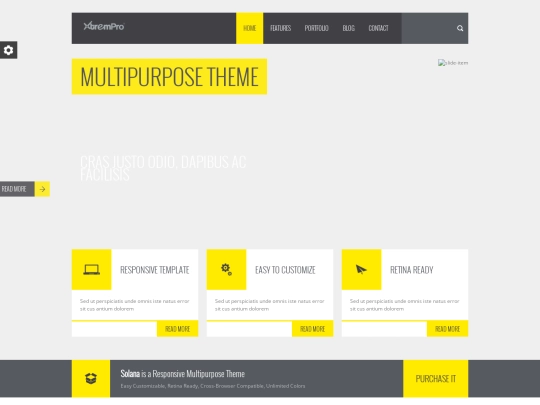The image size is (540, 405).
Task: Click Read More under Responsive Template
Action: 177,329
